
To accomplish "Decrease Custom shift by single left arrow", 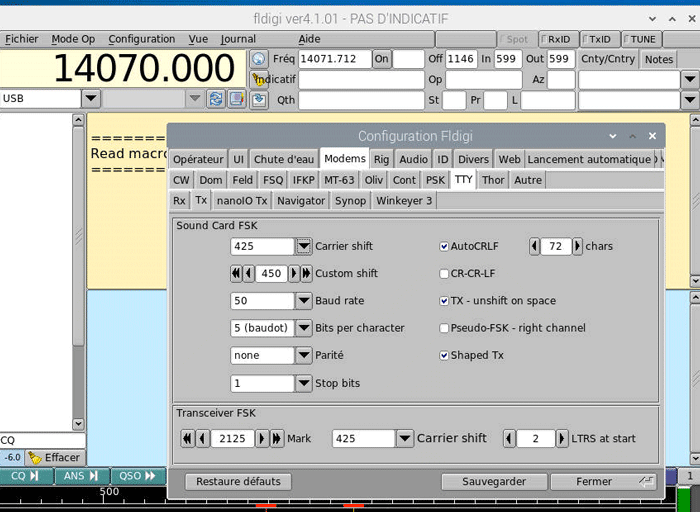I will tap(248, 273).
